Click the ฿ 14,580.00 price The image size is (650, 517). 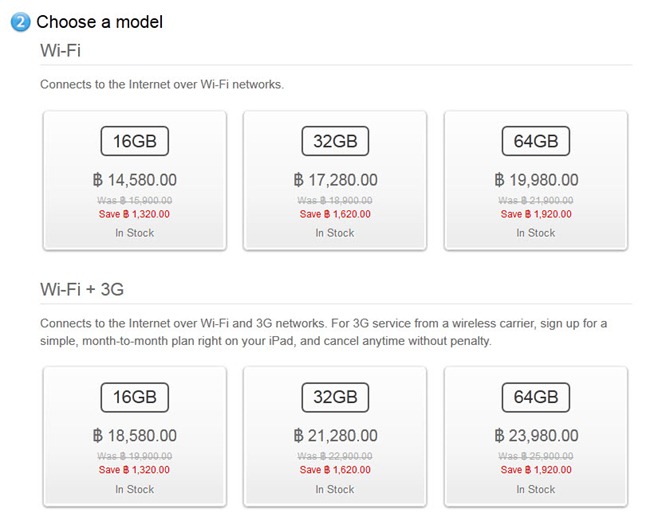coord(135,180)
